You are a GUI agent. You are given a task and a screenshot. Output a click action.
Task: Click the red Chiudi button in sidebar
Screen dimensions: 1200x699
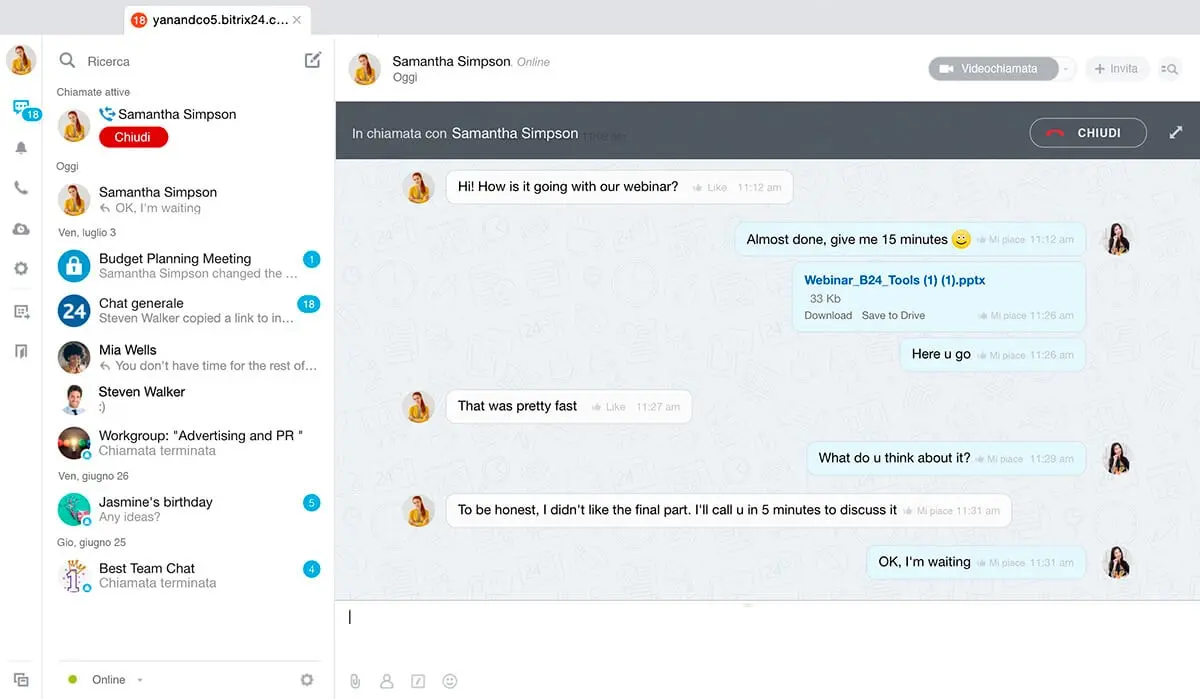click(x=133, y=137)
